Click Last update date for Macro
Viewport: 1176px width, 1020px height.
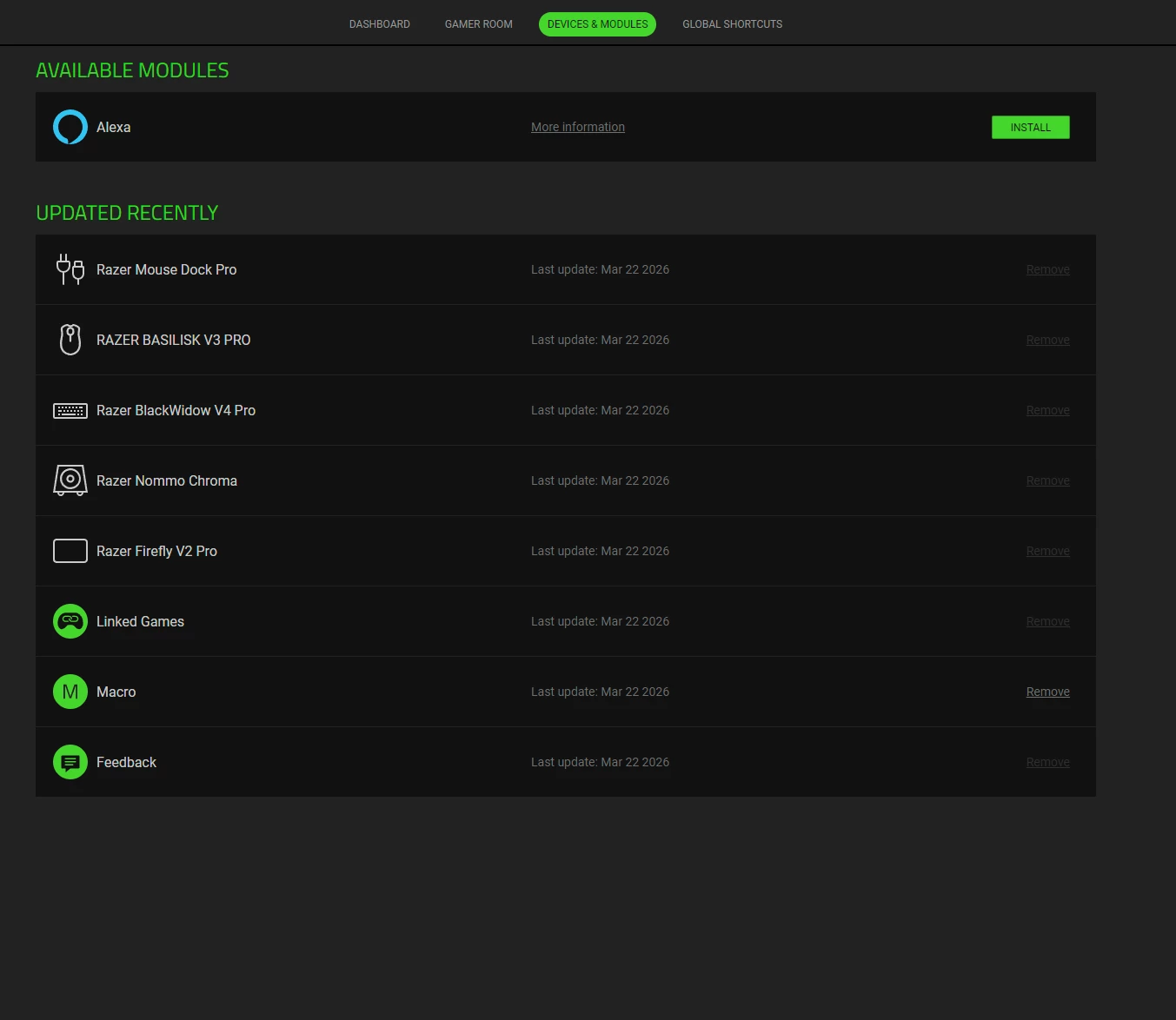tap(601, 692)
